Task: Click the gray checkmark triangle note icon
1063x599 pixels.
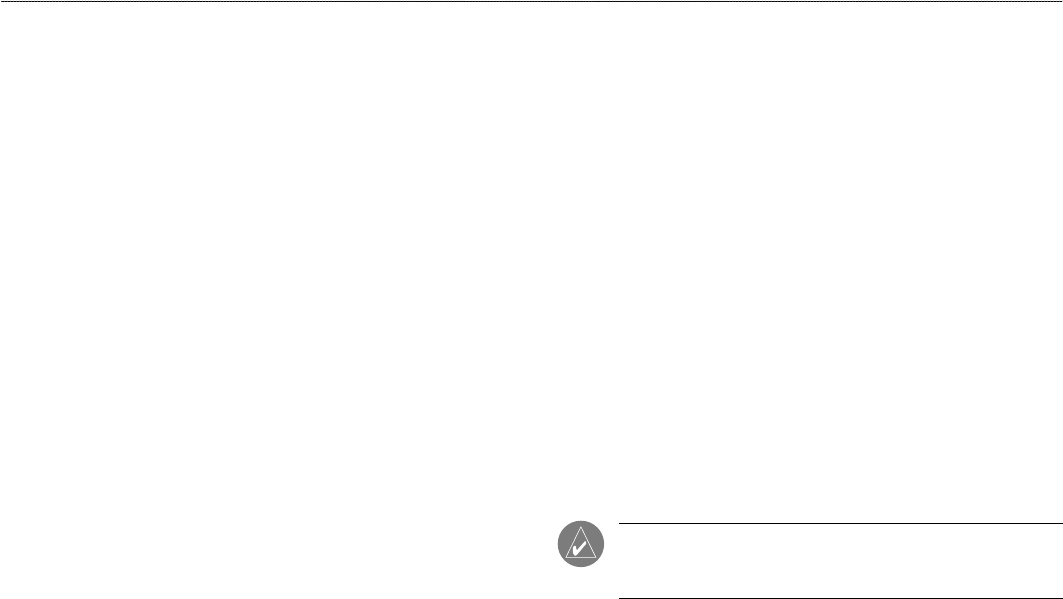Action: (x=581, y=544)
